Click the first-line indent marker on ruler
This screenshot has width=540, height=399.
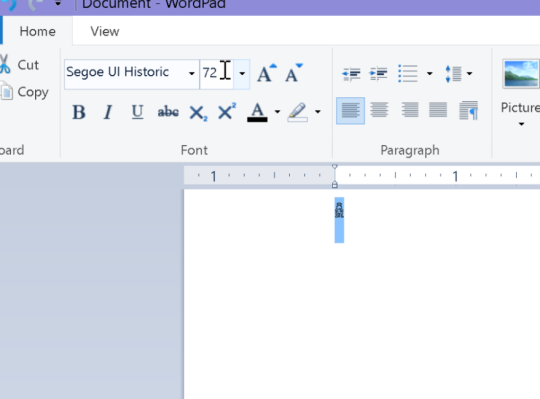(334, 167)
